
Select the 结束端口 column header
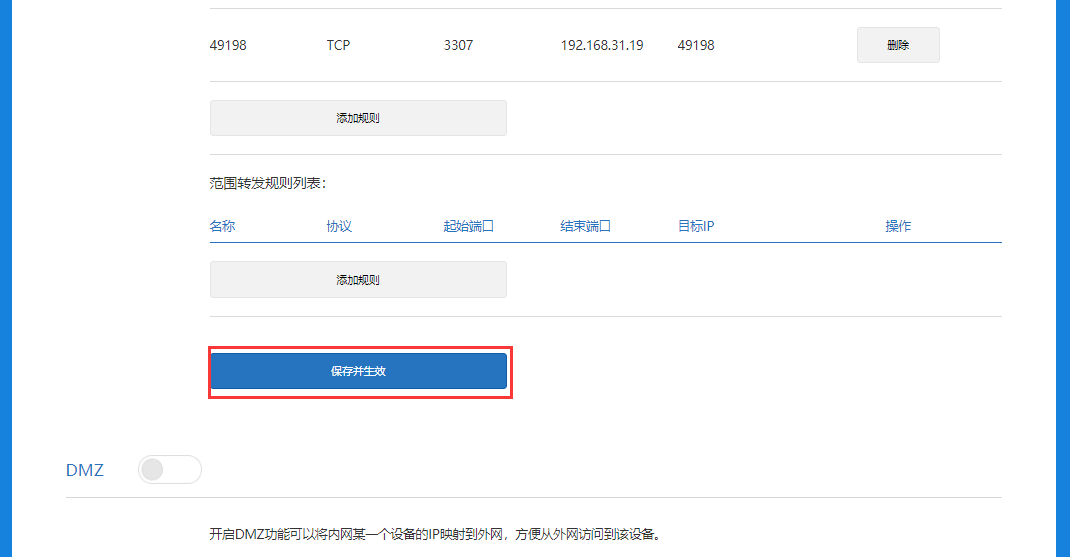585,226
